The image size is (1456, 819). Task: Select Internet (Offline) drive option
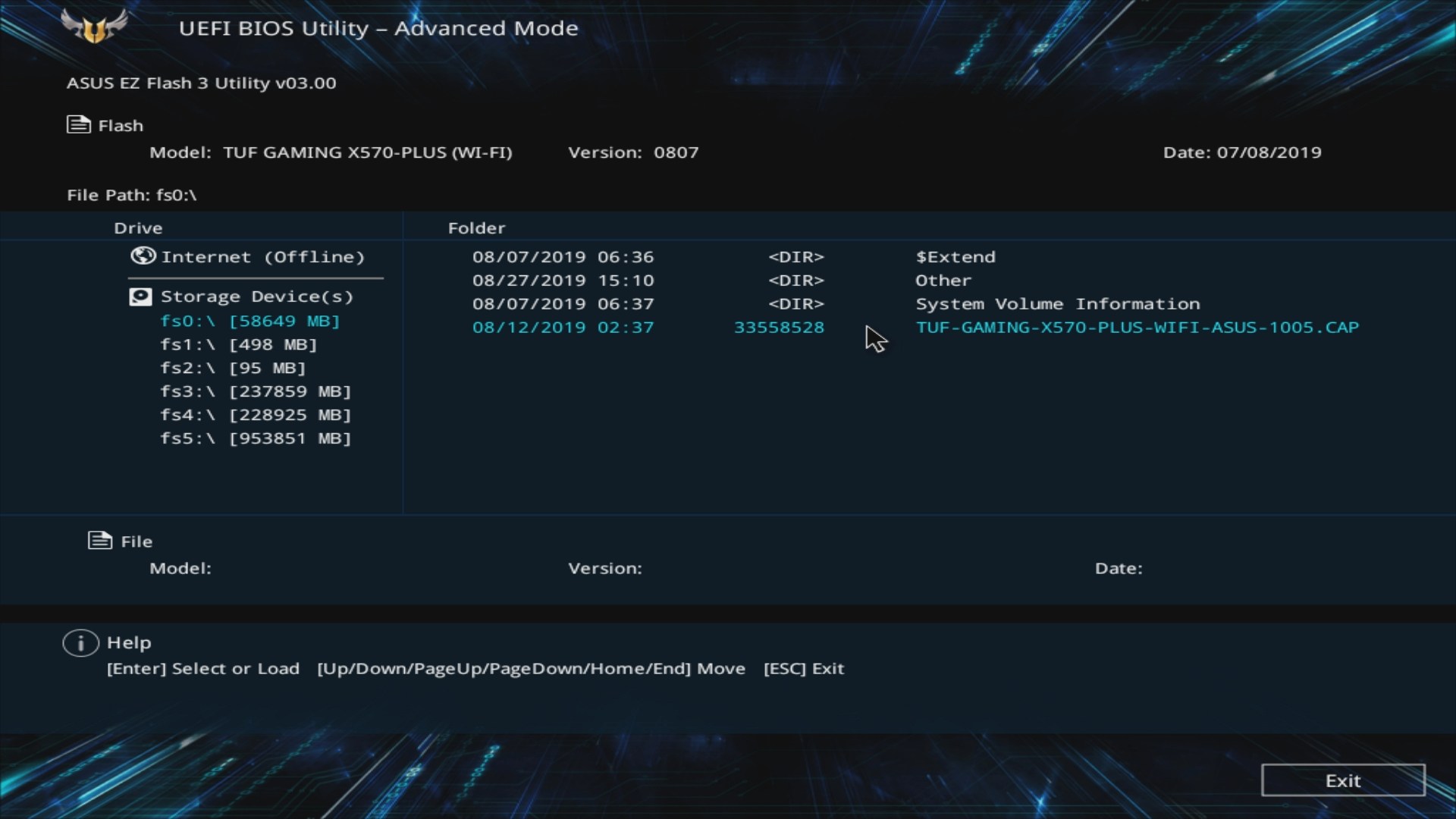[x=262, y=257]
